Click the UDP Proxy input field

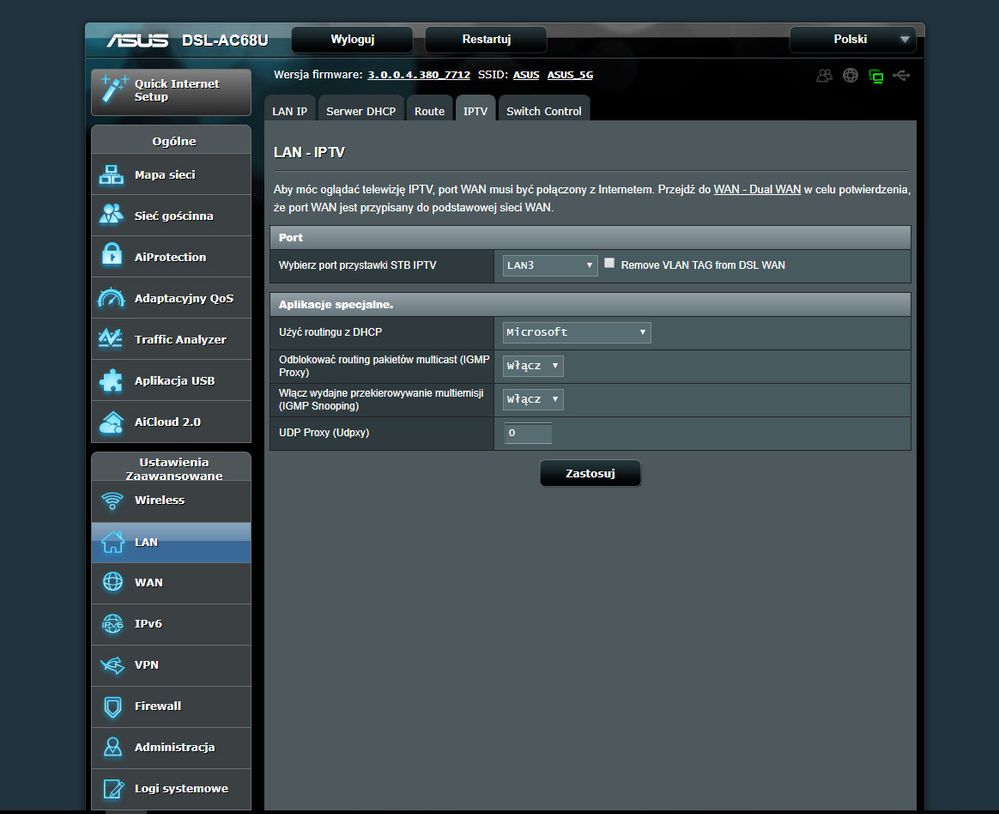(x=528, y=433)
